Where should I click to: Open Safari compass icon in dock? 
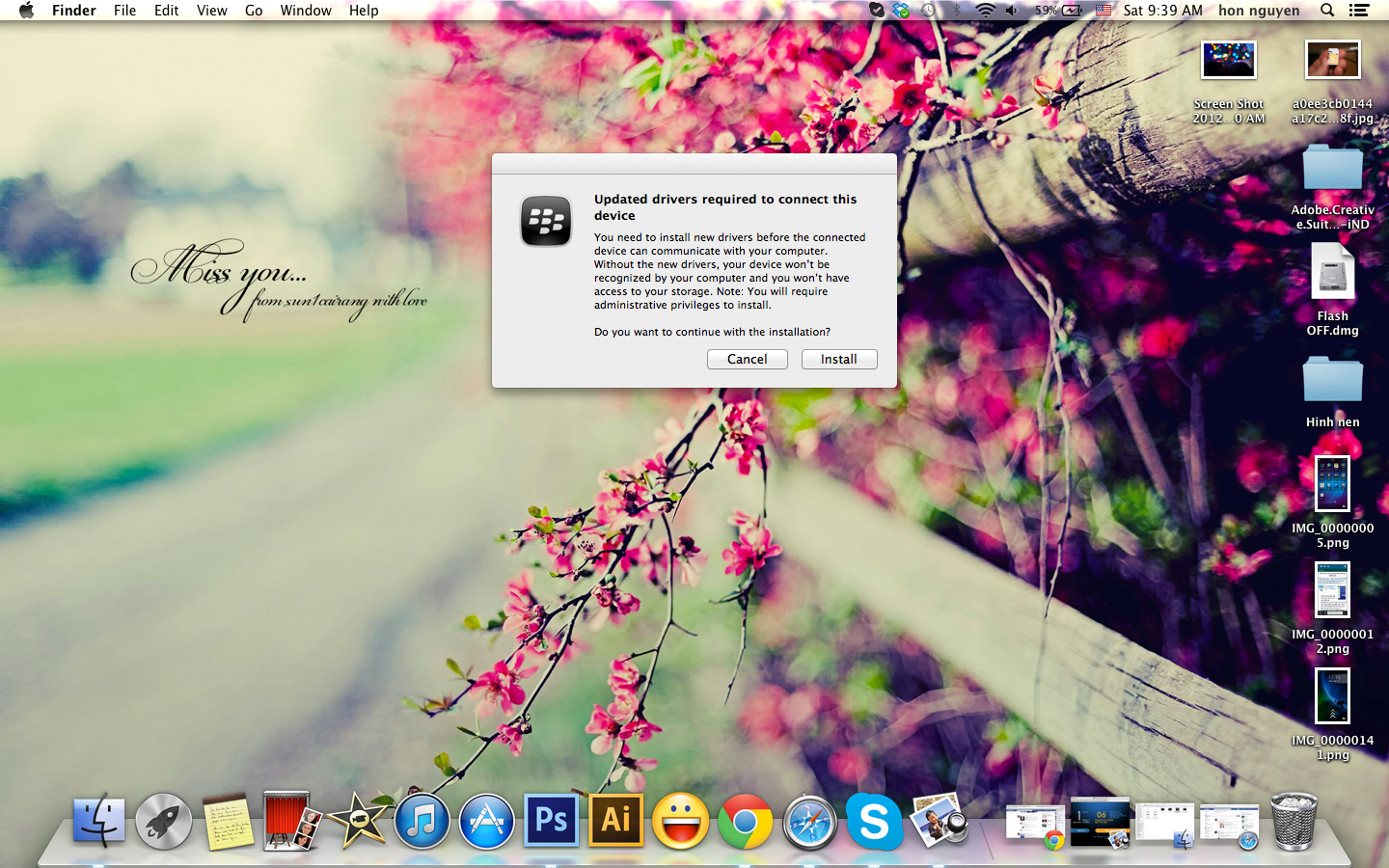(x=809, y=822)
